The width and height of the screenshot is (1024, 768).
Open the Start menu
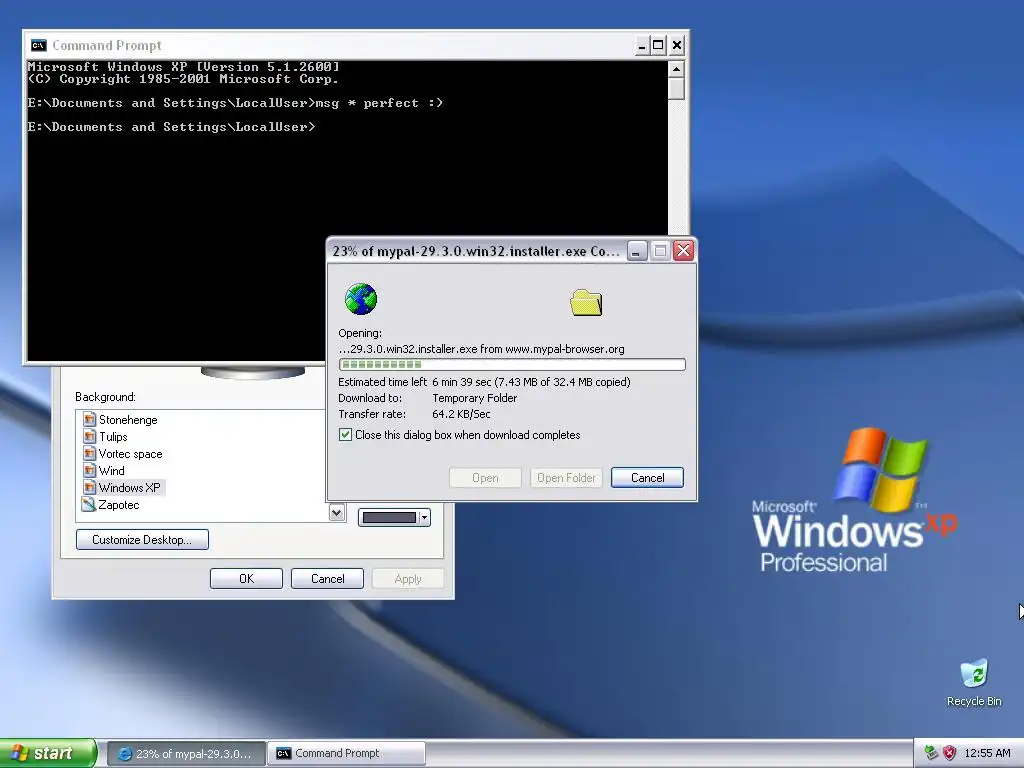[48, 753]
